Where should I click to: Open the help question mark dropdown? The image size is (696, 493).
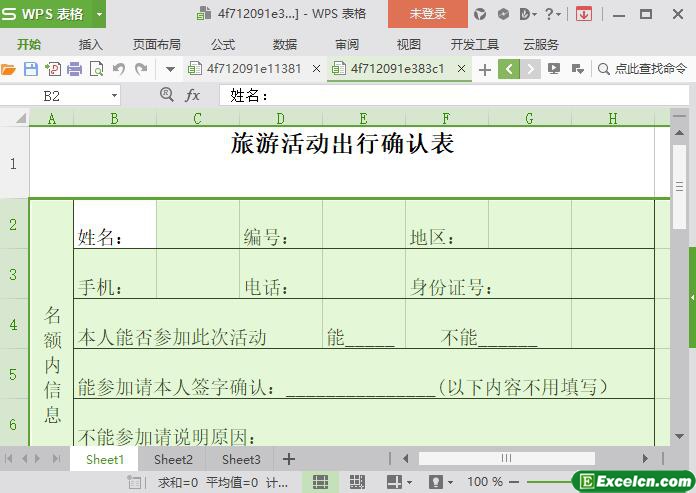[x=553, y=14]
